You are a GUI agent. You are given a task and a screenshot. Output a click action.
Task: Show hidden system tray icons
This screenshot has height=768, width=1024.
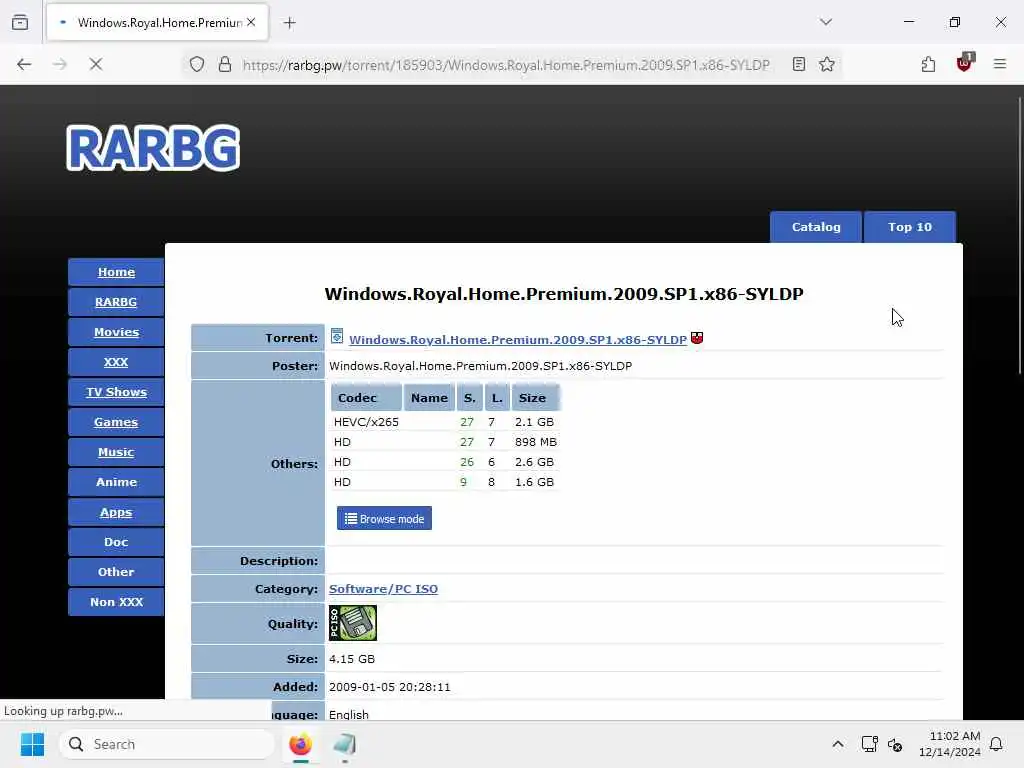837,744
